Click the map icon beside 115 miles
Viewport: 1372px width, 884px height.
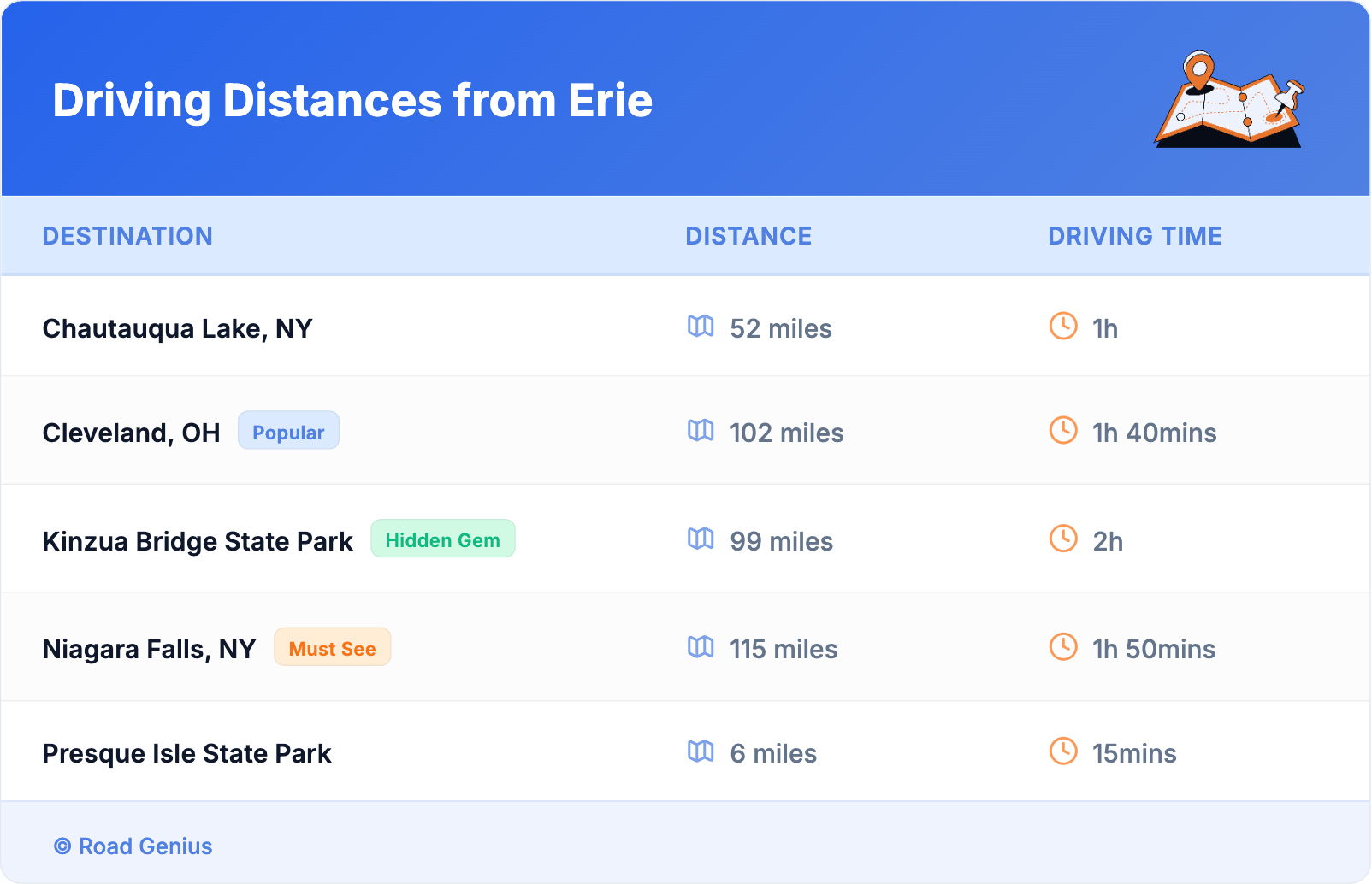click(x=701, y=647)
